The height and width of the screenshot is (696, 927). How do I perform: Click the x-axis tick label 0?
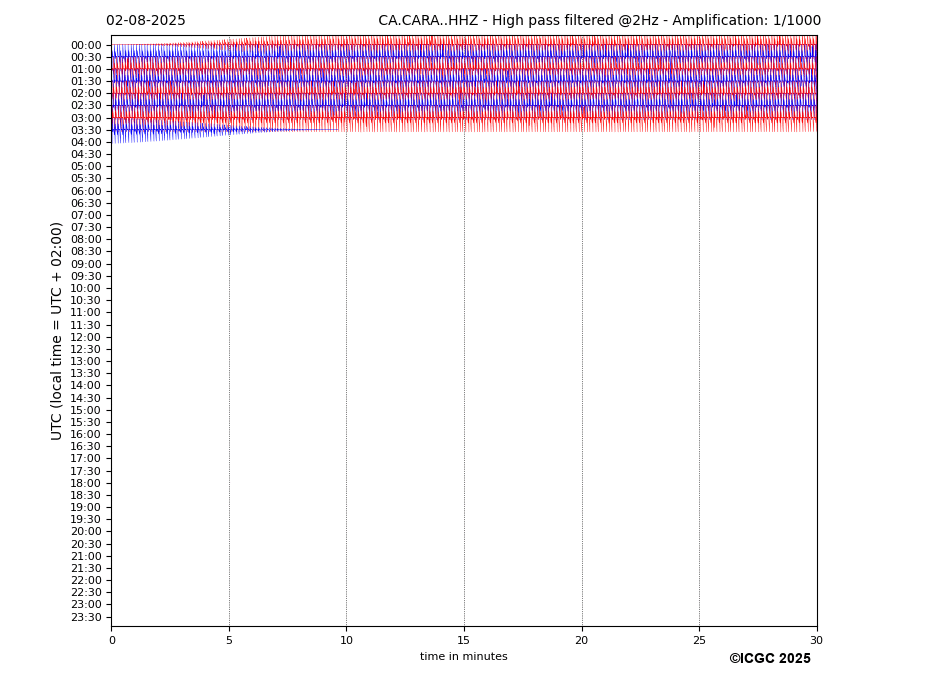[x=112, y=640]
